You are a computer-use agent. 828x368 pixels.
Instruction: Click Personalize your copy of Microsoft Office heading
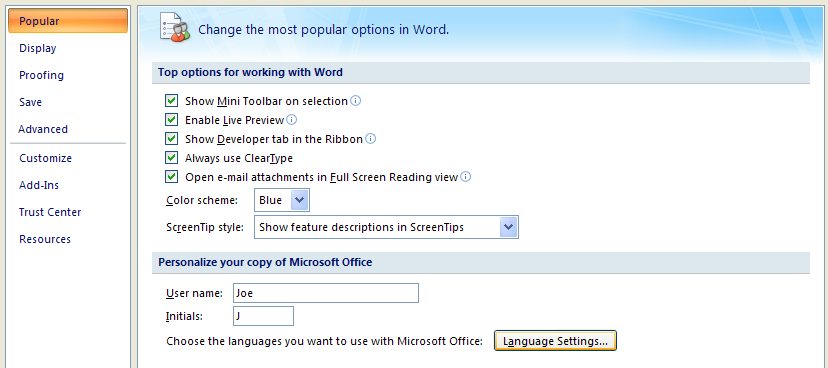tap(265, 262)
